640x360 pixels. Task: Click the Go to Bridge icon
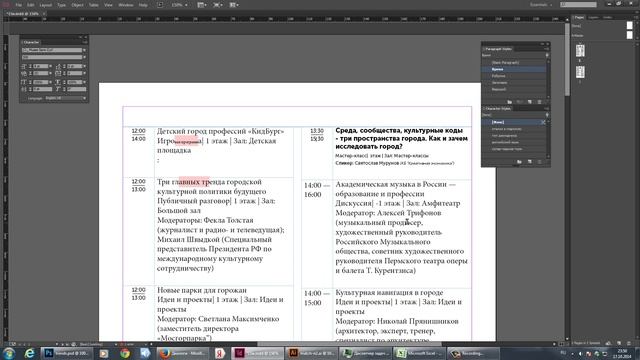coord(160,5)
